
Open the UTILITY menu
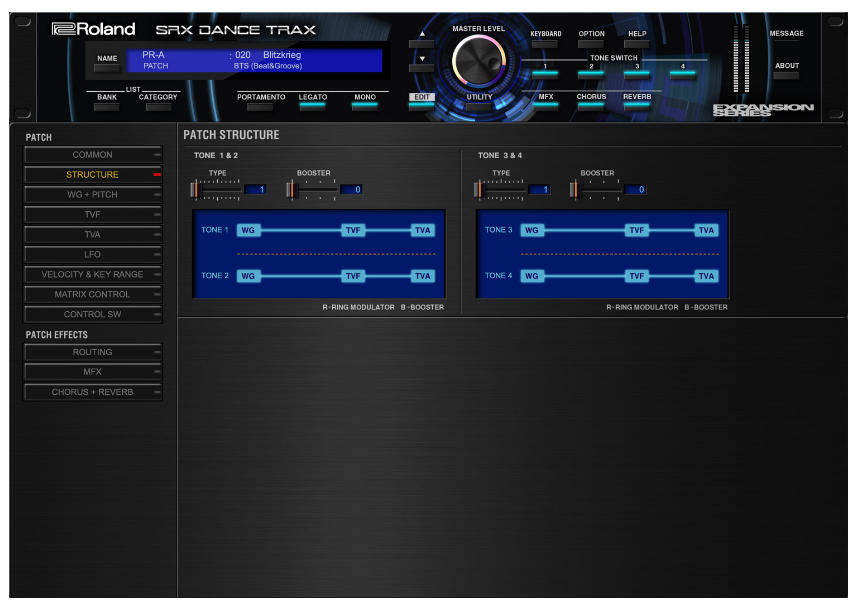click(x=479, y=107)
